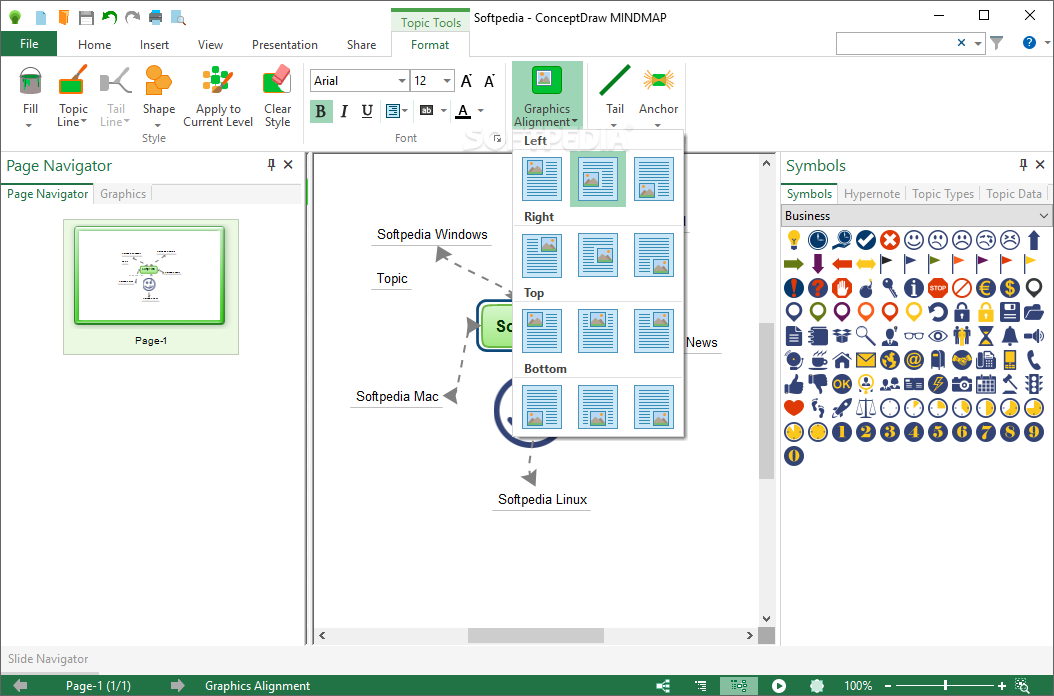Choose Top alignment with centered image
The height and width of the screenshot is (696, 1054).
coord(598,331)
